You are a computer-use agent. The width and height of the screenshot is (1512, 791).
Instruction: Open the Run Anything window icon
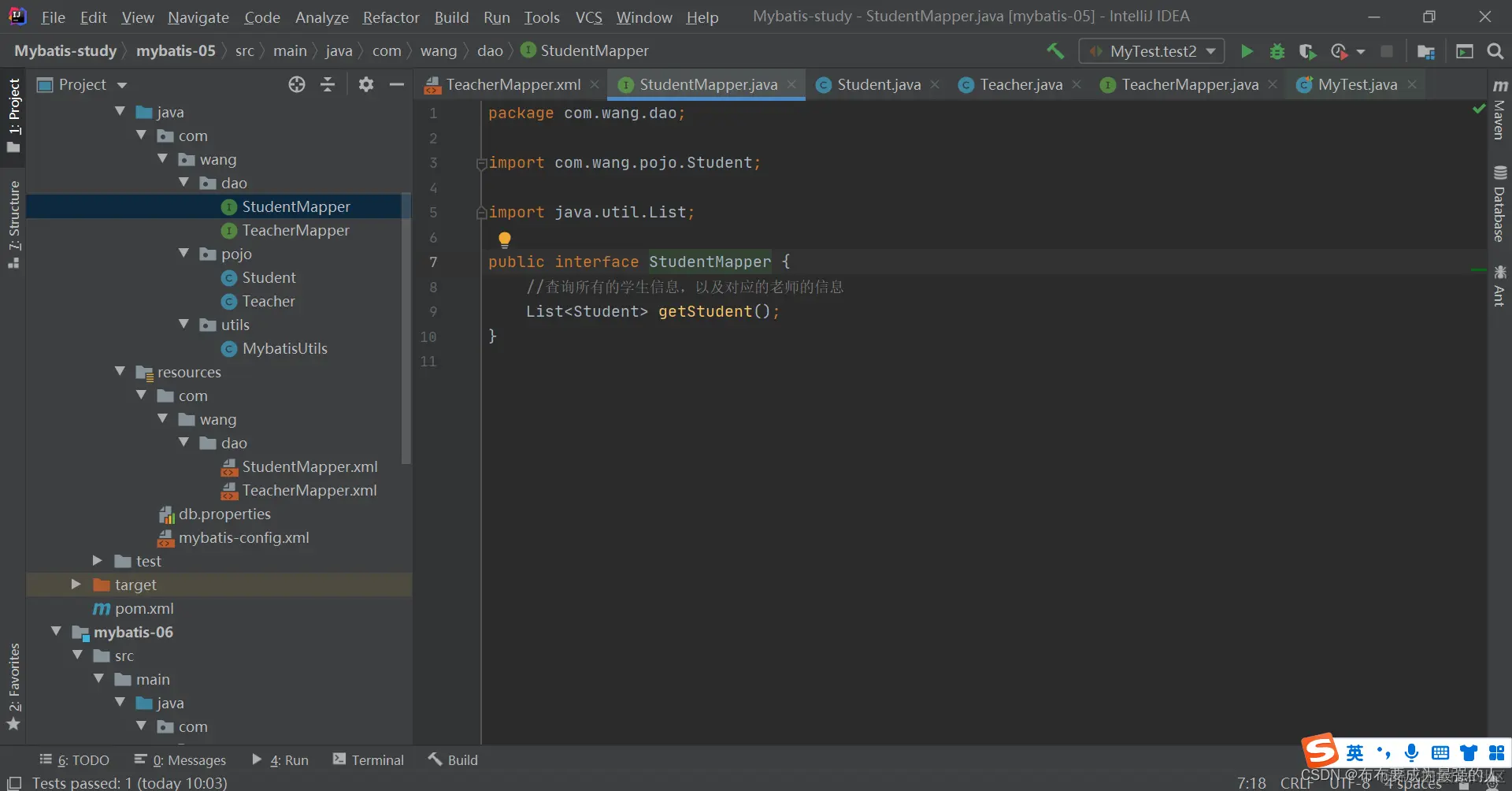pos(1464,51)
